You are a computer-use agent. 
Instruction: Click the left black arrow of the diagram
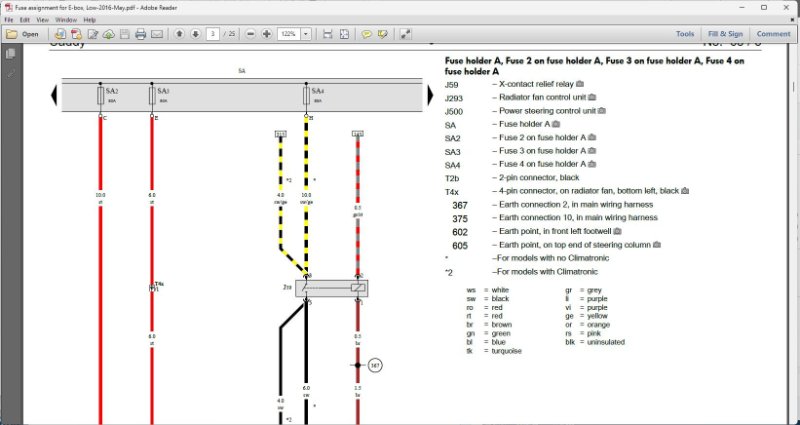click(x=54, y=95)
